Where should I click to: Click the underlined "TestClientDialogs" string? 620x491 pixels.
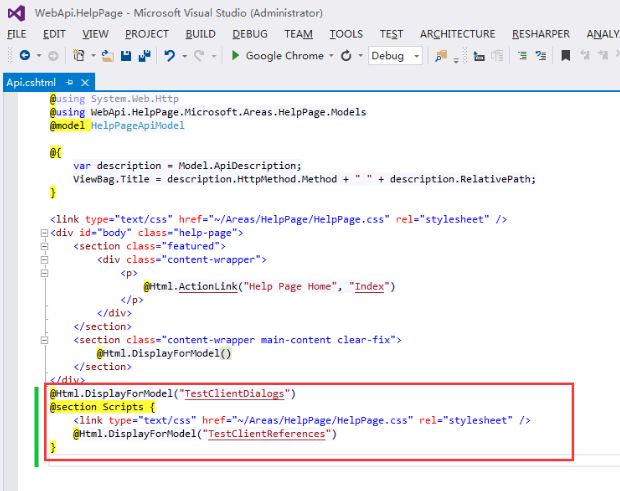(x=234, y=394)
